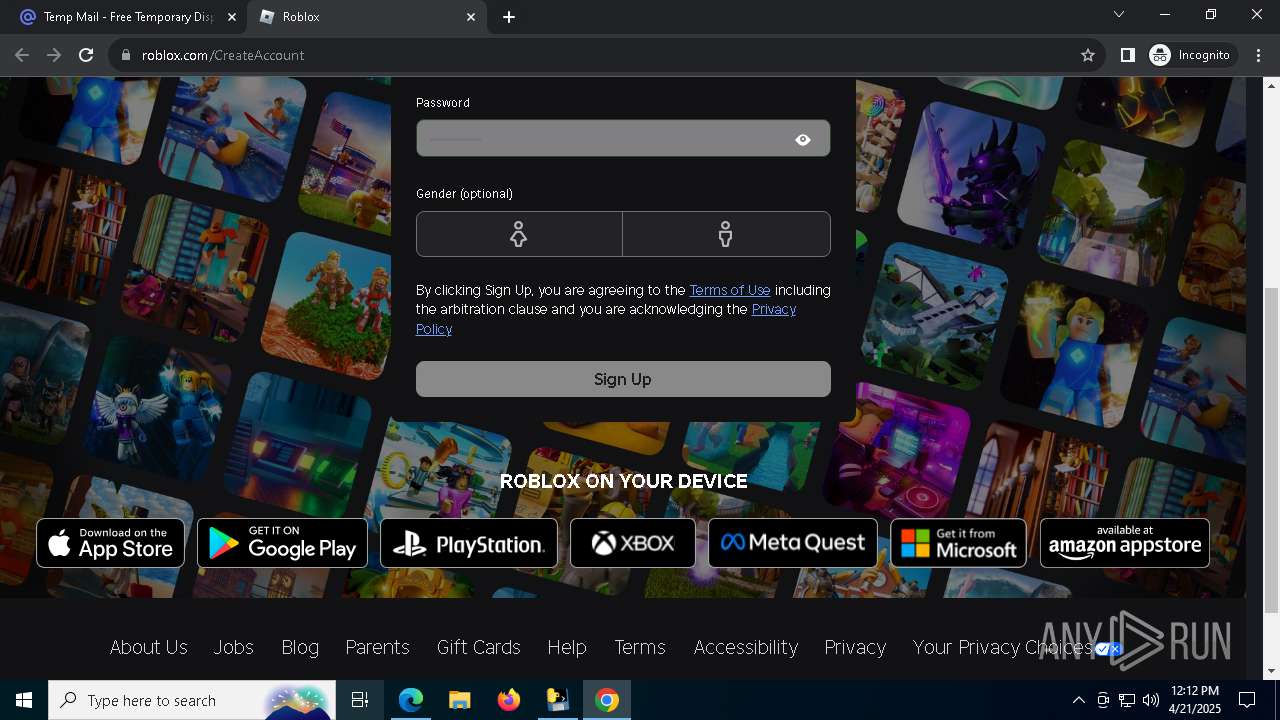The height and width of the screenshot is (720, 1280).
Task: Click the scrollbar down arrow
Action: click(x=1271, y=671)
